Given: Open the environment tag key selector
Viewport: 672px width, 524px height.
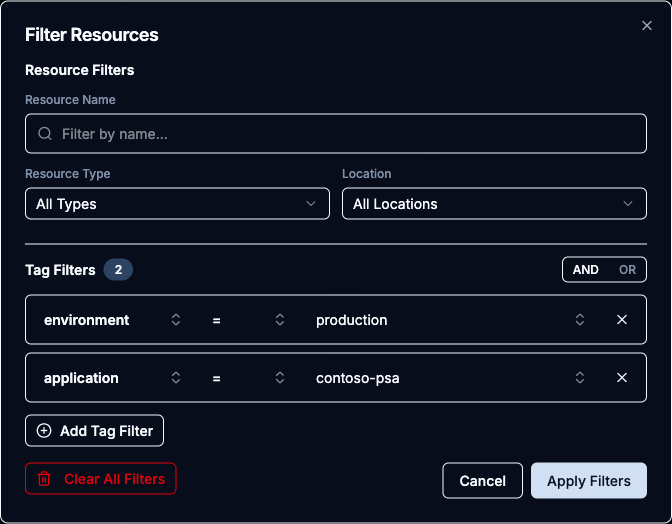Looking at the screenshot, I should pos(112,320).
